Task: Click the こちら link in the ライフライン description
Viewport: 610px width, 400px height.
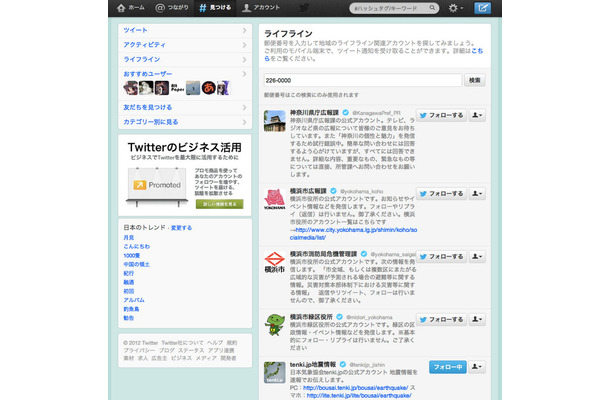Action: coord(477,51)
